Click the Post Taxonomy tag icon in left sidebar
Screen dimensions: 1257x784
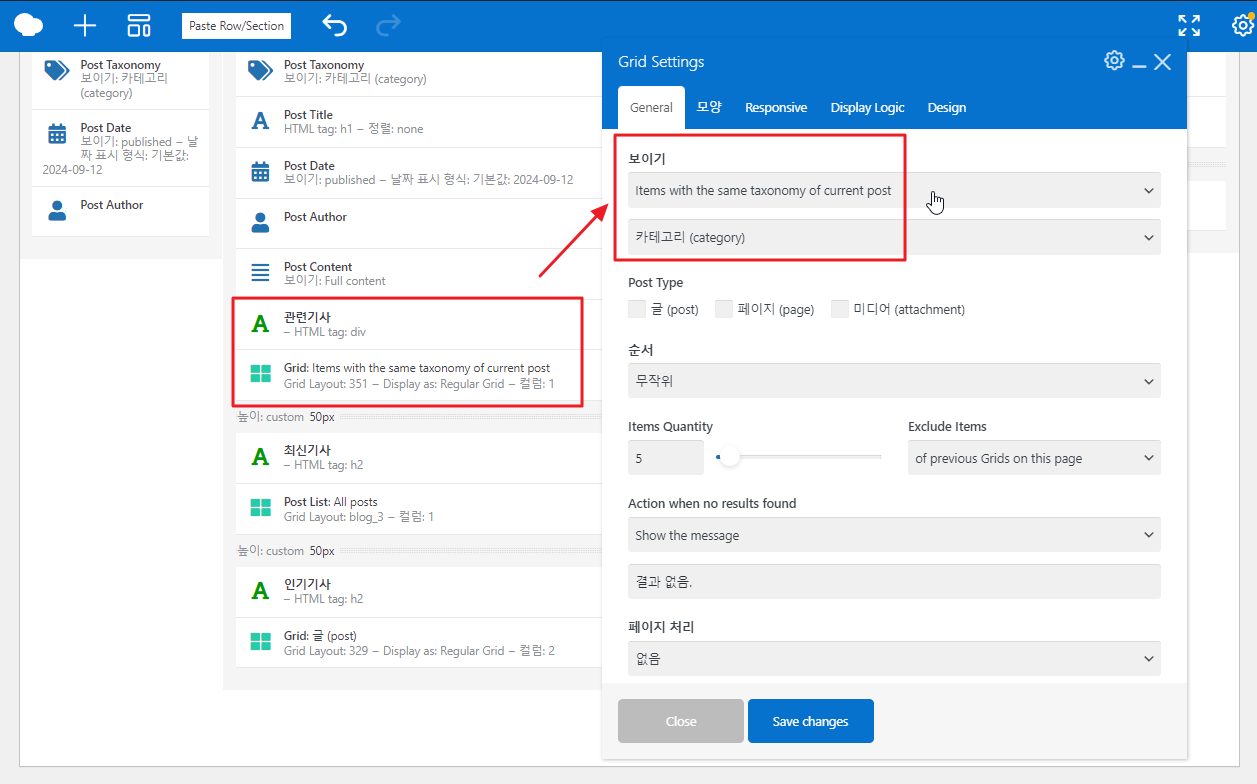[x=56, y=71]
